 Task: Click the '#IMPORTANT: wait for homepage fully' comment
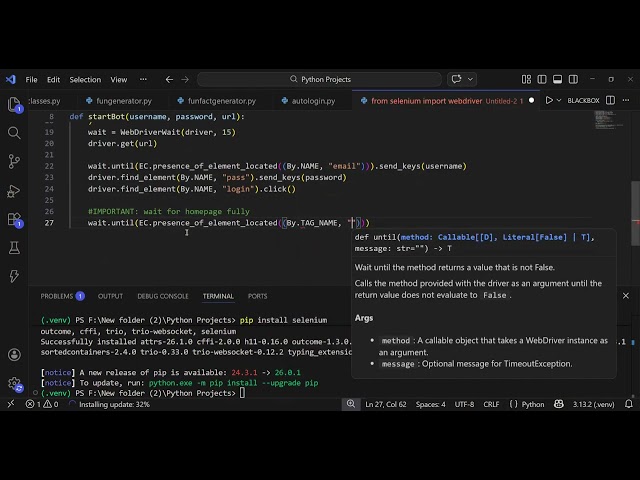[169, 211]
